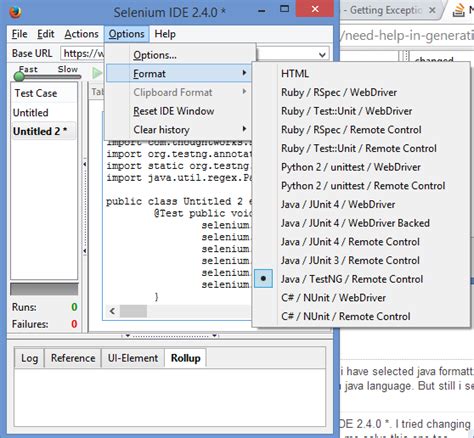Click the green play test button
This screenshot has height=438, width=474.
[97, 73]
